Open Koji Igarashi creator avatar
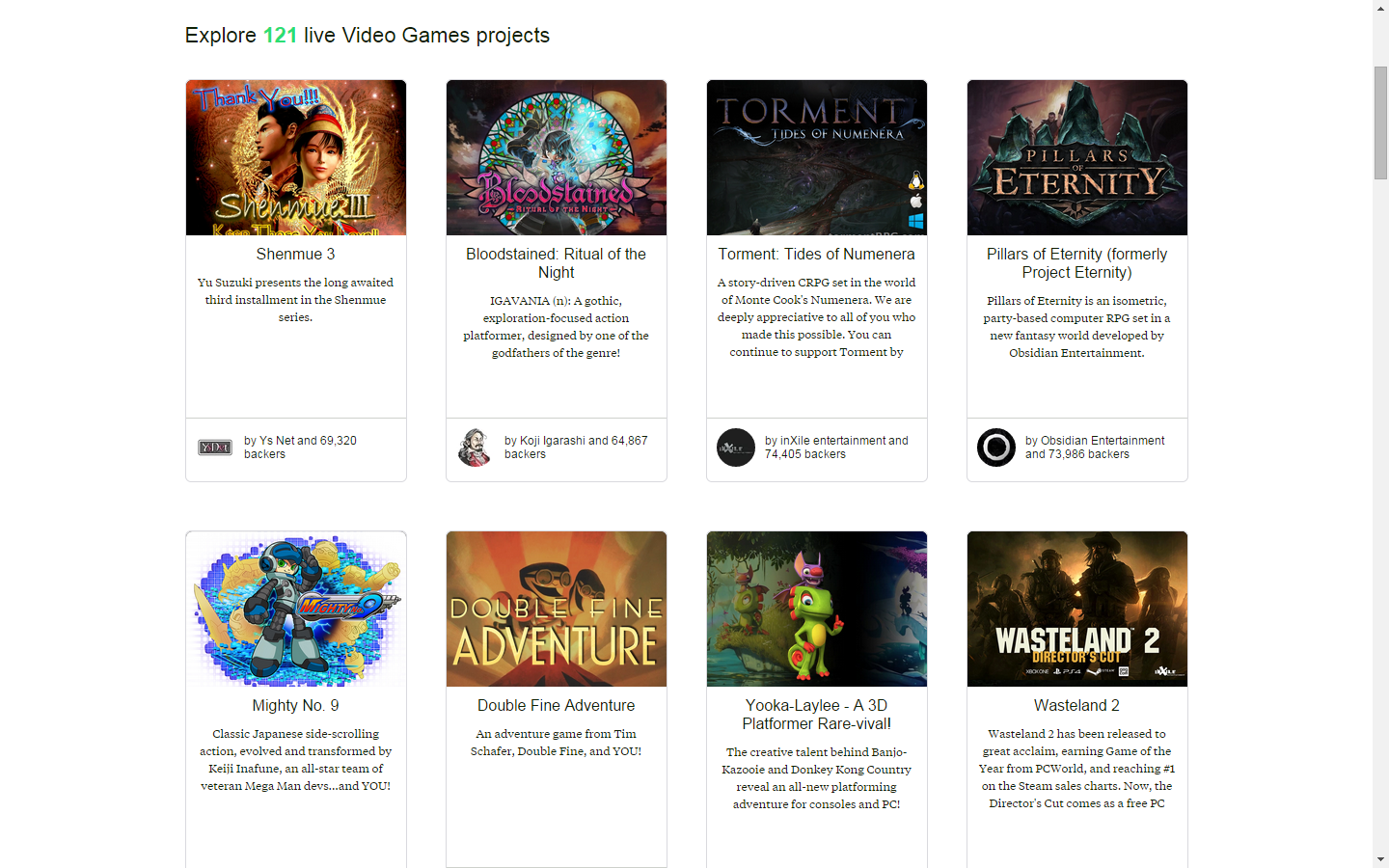This screenshot has width=1389, height=868. [475, 448]
